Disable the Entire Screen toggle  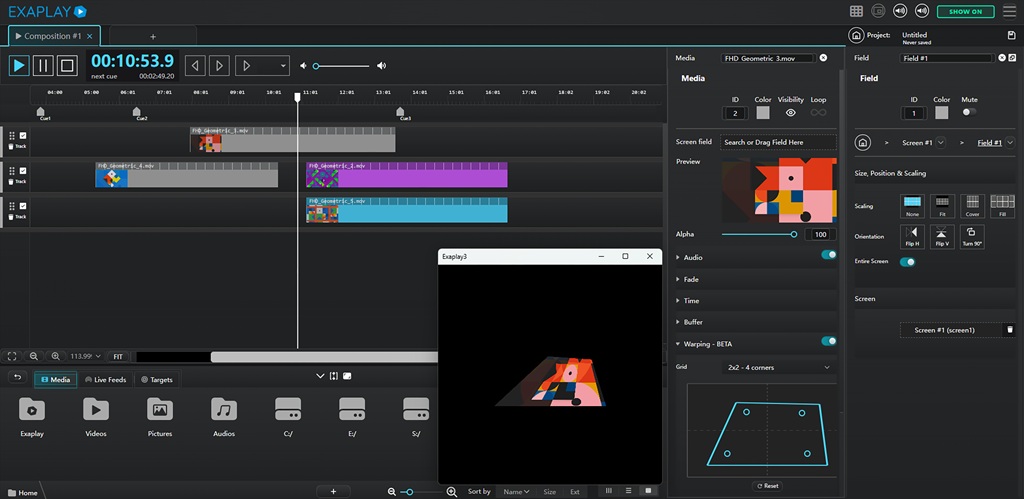(x=908, y=262)
